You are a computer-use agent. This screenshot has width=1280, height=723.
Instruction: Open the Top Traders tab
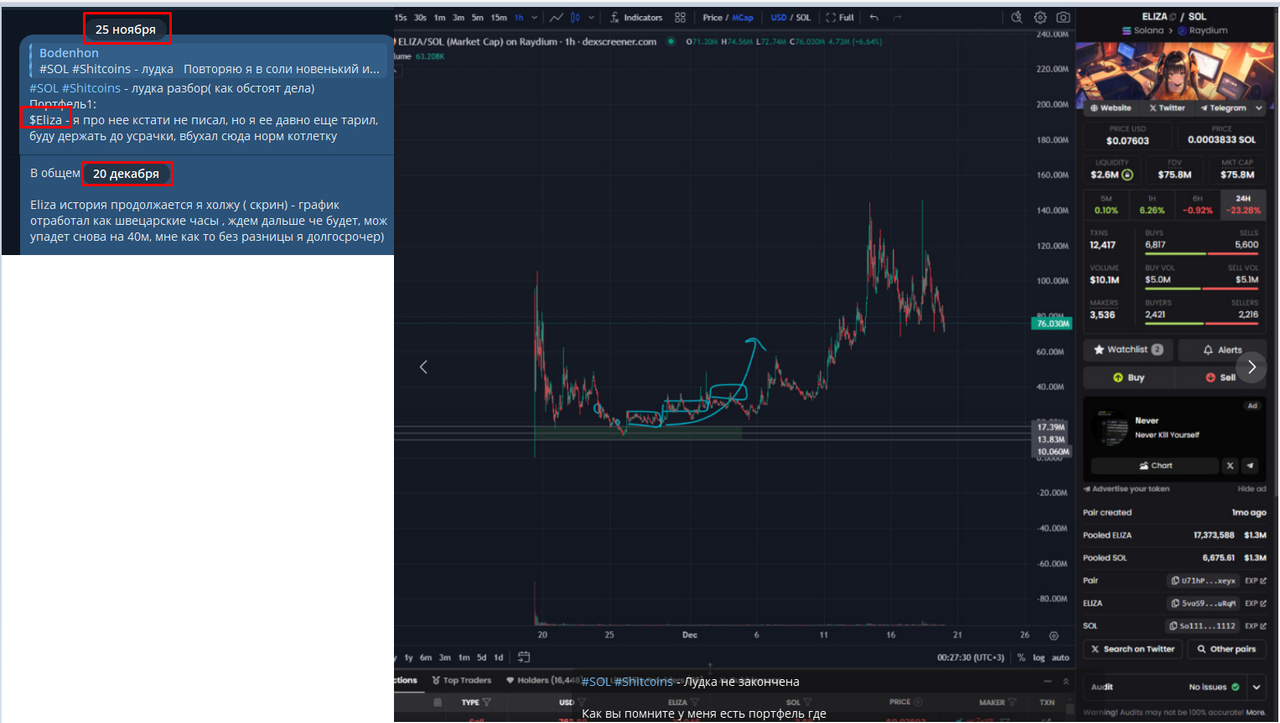(462, 680)
